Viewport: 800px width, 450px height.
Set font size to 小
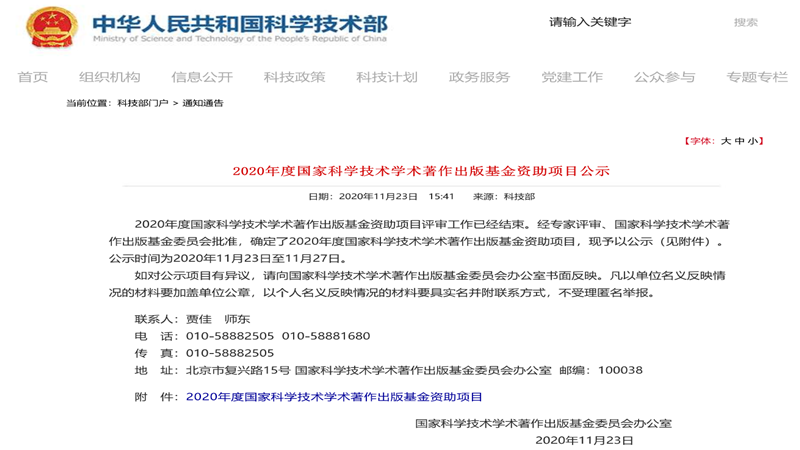753,141
